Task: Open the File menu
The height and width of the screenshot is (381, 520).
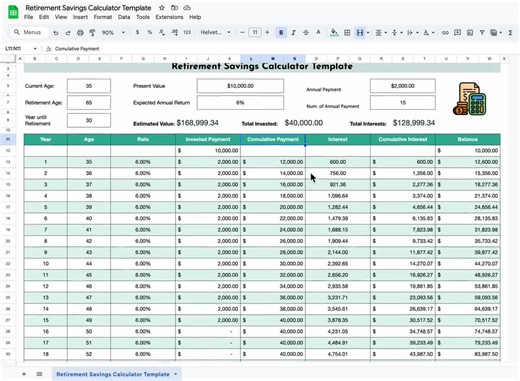Action: [x=28, y=17]
